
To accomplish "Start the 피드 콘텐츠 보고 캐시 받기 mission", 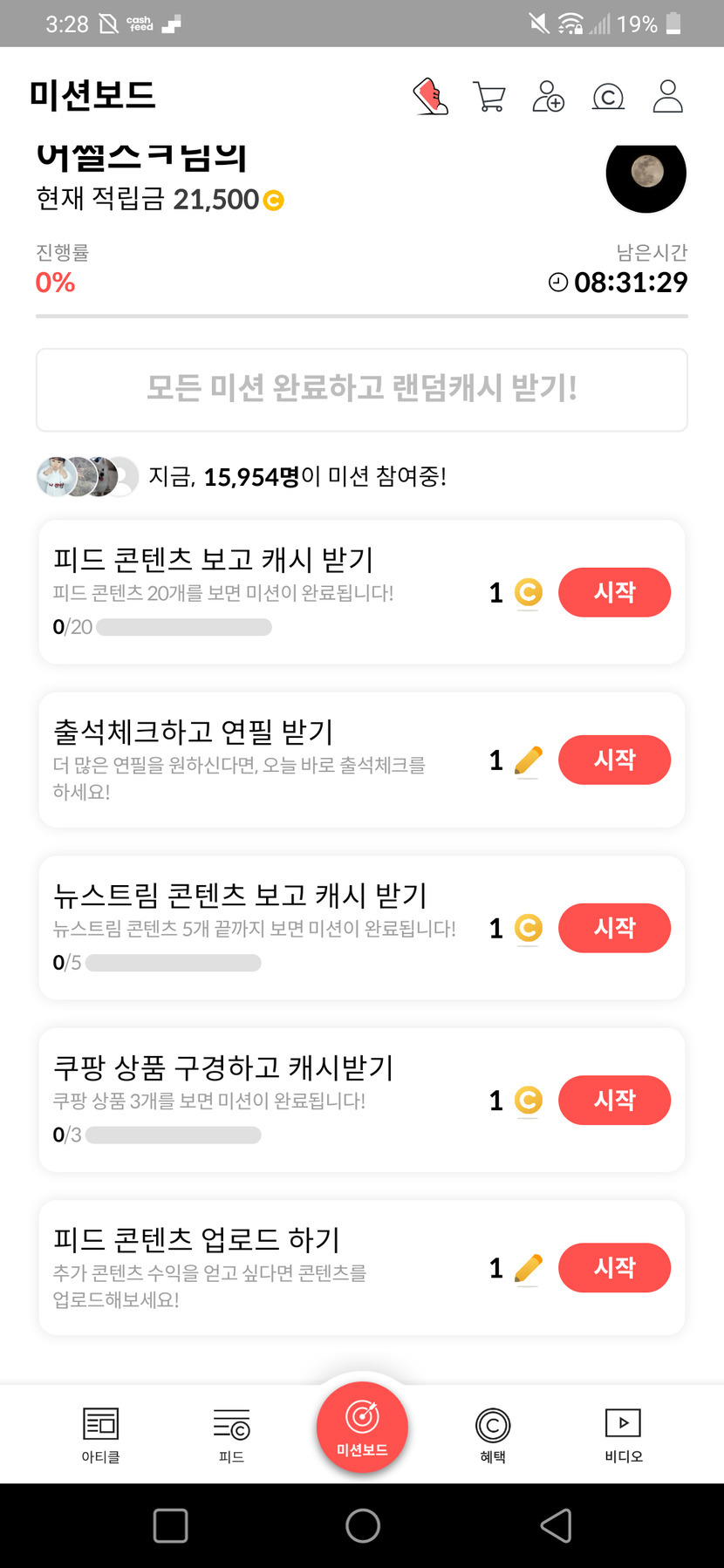I will (614, 593).
